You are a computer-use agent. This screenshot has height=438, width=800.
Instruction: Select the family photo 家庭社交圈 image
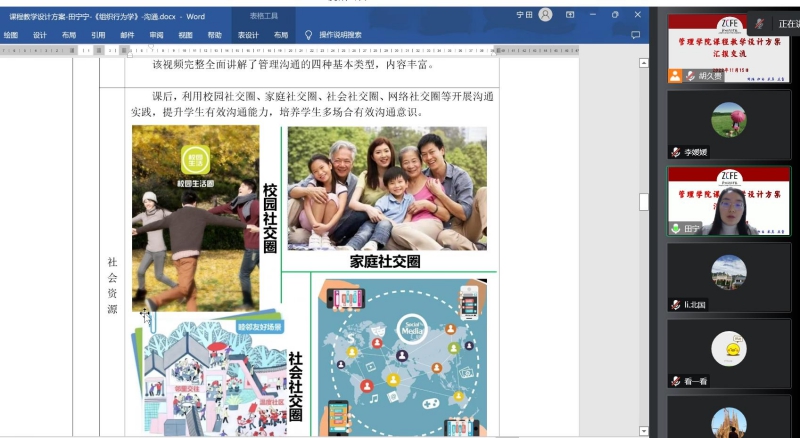point(387,188)
